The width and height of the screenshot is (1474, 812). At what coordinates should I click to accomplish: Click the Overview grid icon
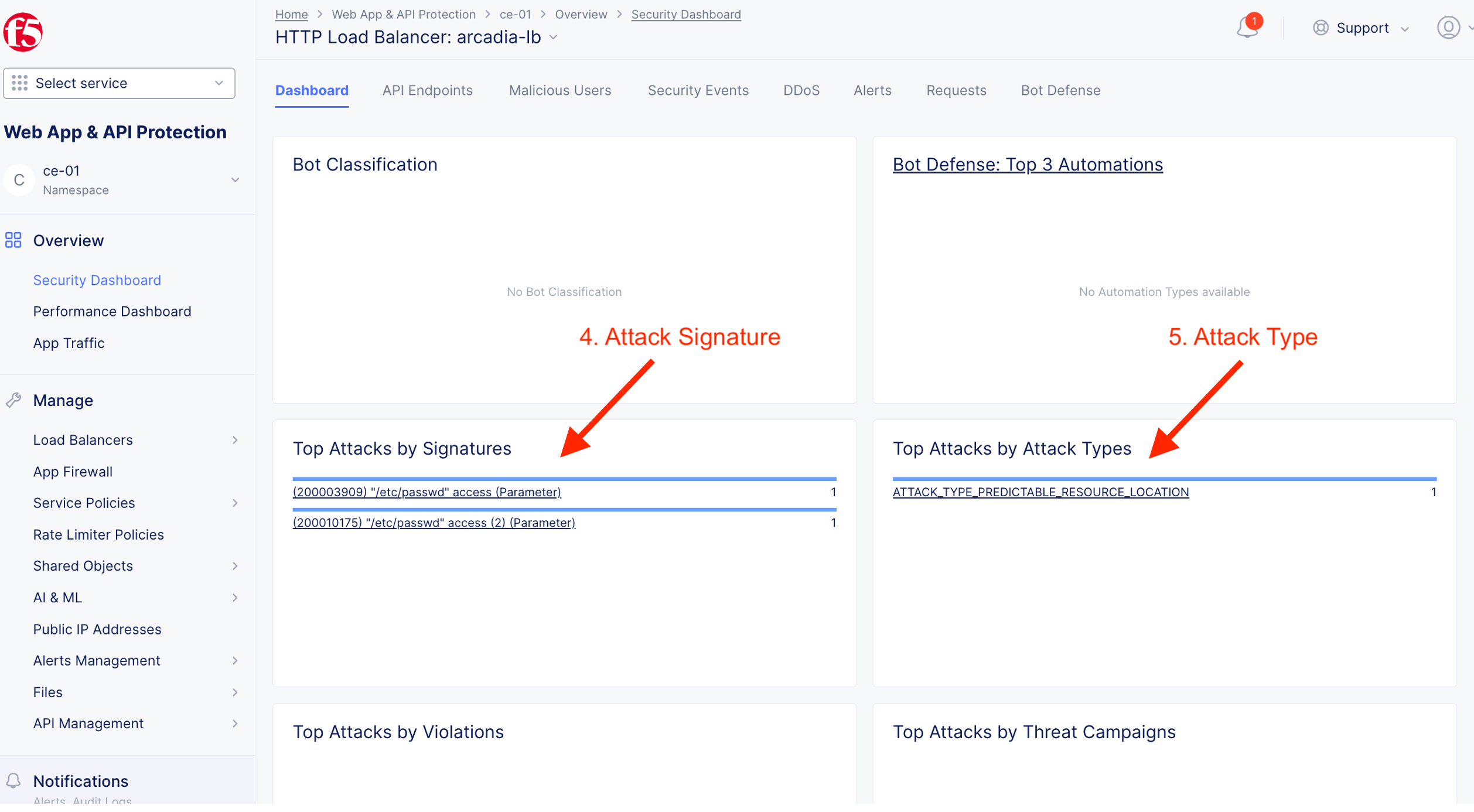click(13, 240)
